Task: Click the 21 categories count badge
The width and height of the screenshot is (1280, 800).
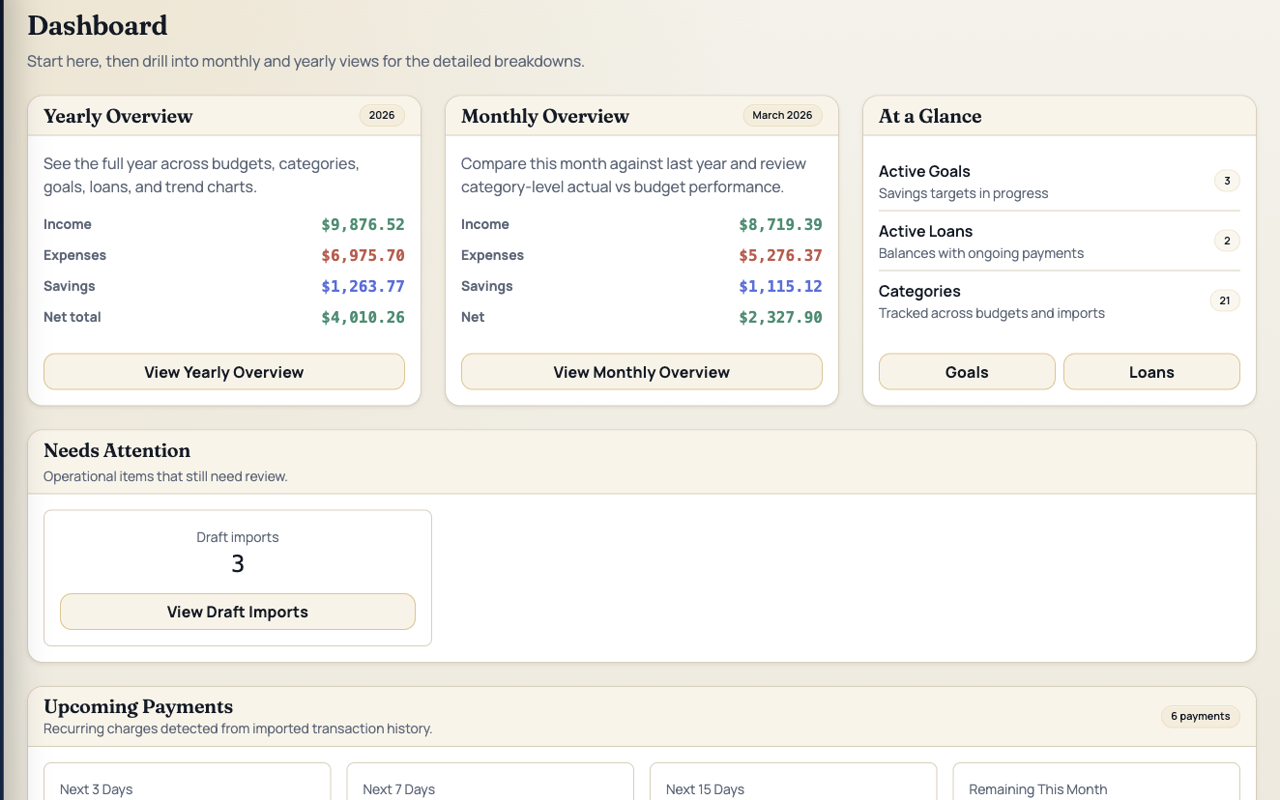Action: tap(1224, 300)
